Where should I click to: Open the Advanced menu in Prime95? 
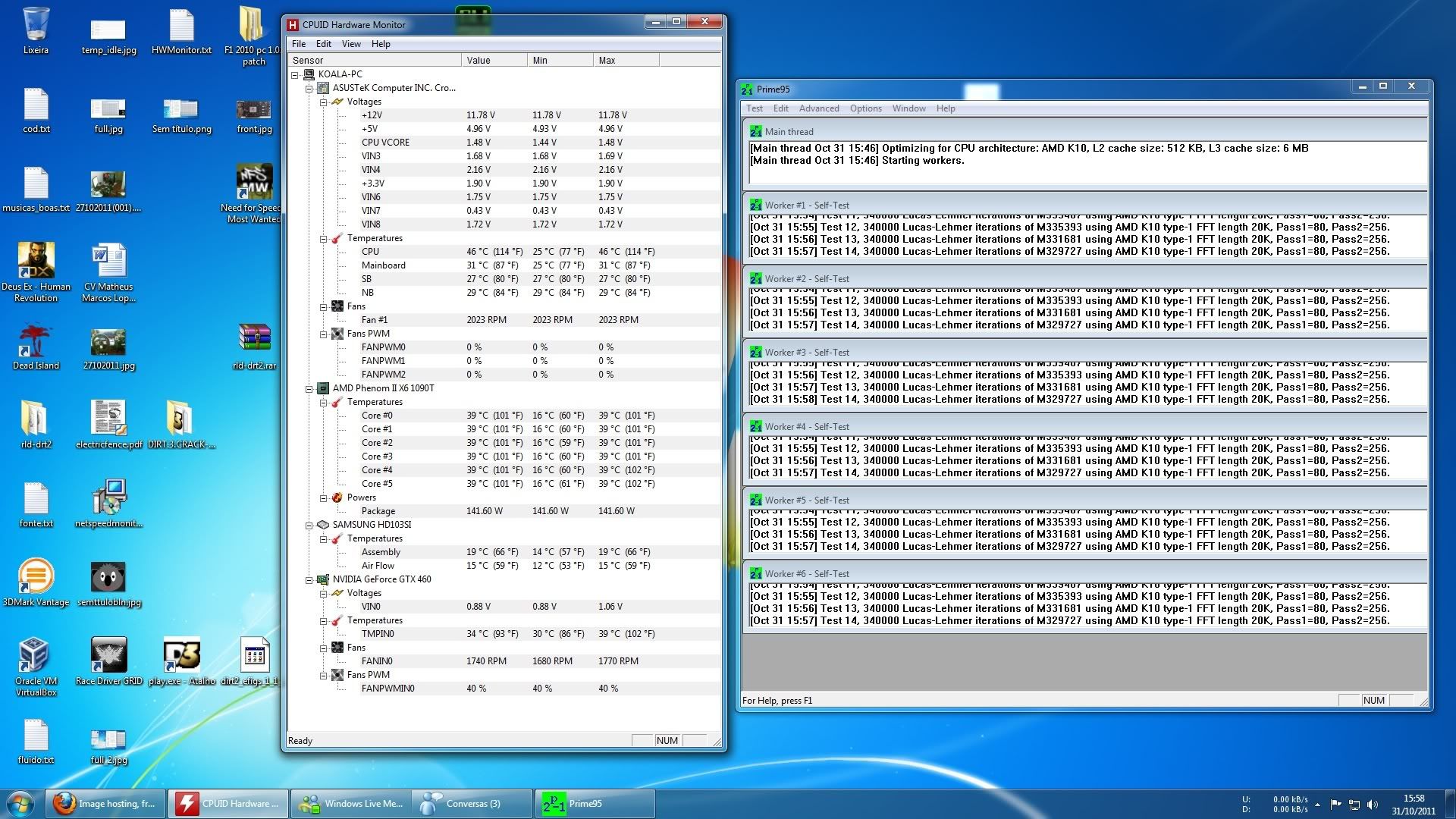(x=818, y=108)
